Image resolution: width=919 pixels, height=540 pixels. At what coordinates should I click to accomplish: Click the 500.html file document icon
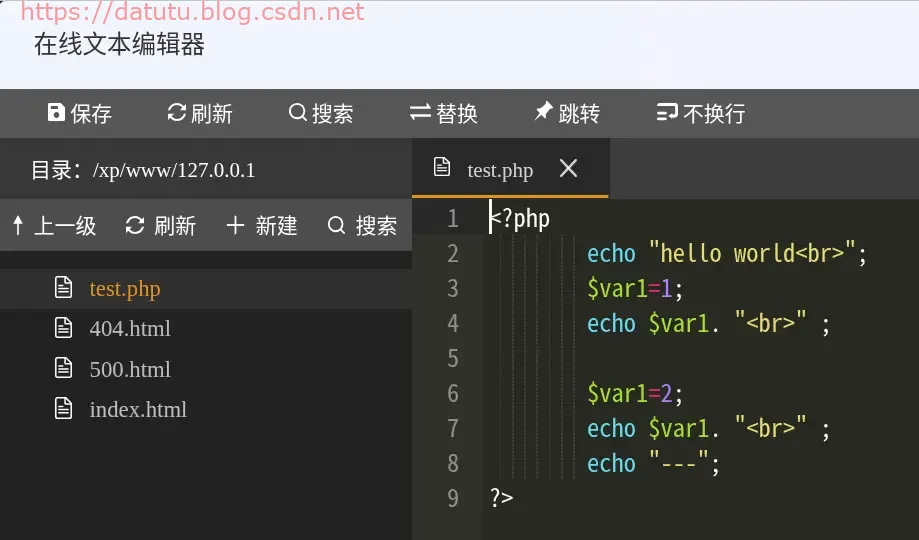click(63, 368)
